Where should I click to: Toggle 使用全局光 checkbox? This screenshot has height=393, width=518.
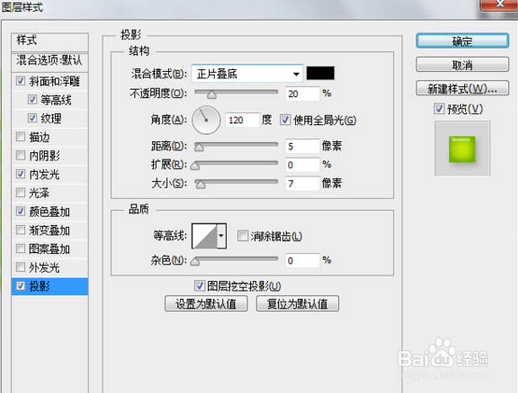click(x=285, y=120)
